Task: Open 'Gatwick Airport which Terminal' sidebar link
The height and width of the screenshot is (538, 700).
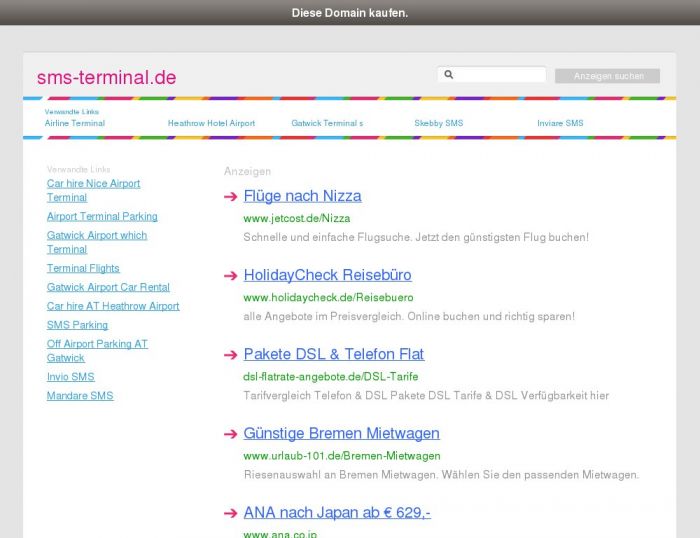Action: coord(97,242)
